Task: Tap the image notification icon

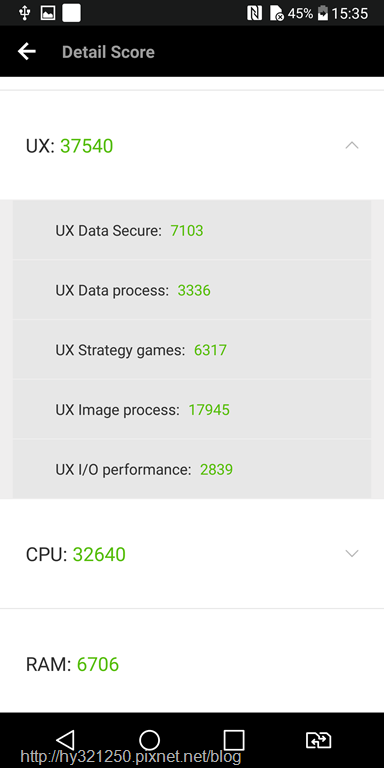Action: tap(48, 13)
